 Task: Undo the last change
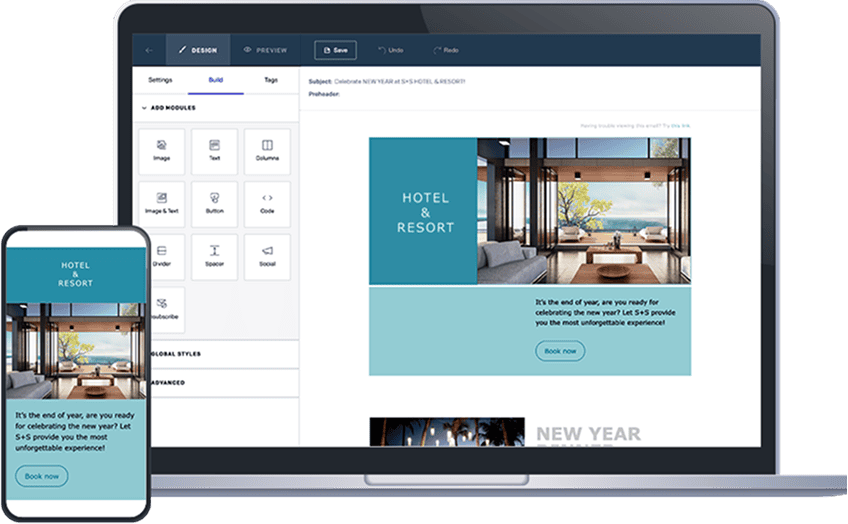pyautogui.click(x=391, y=50)
